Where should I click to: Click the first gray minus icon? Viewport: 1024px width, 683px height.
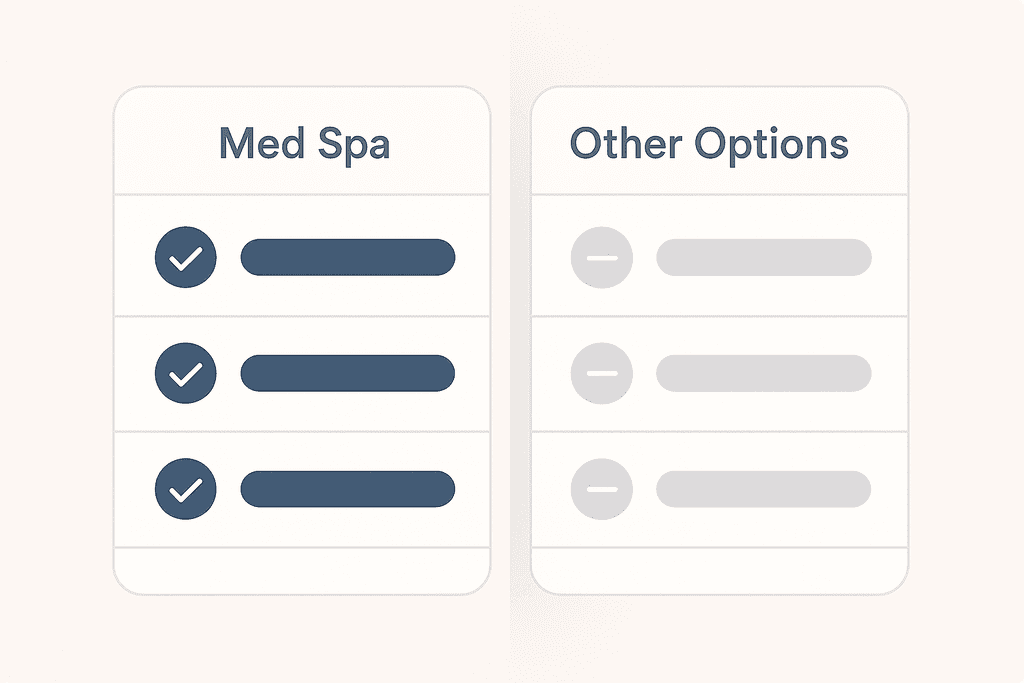point(601,258)
